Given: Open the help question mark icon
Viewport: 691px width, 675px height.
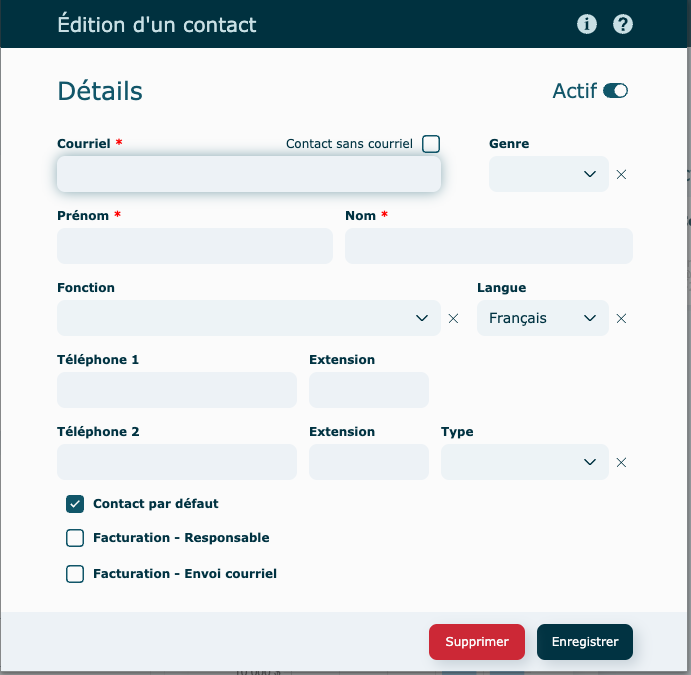Looking at the screenshot, I should pyautogui.click(x=623, y=24).
